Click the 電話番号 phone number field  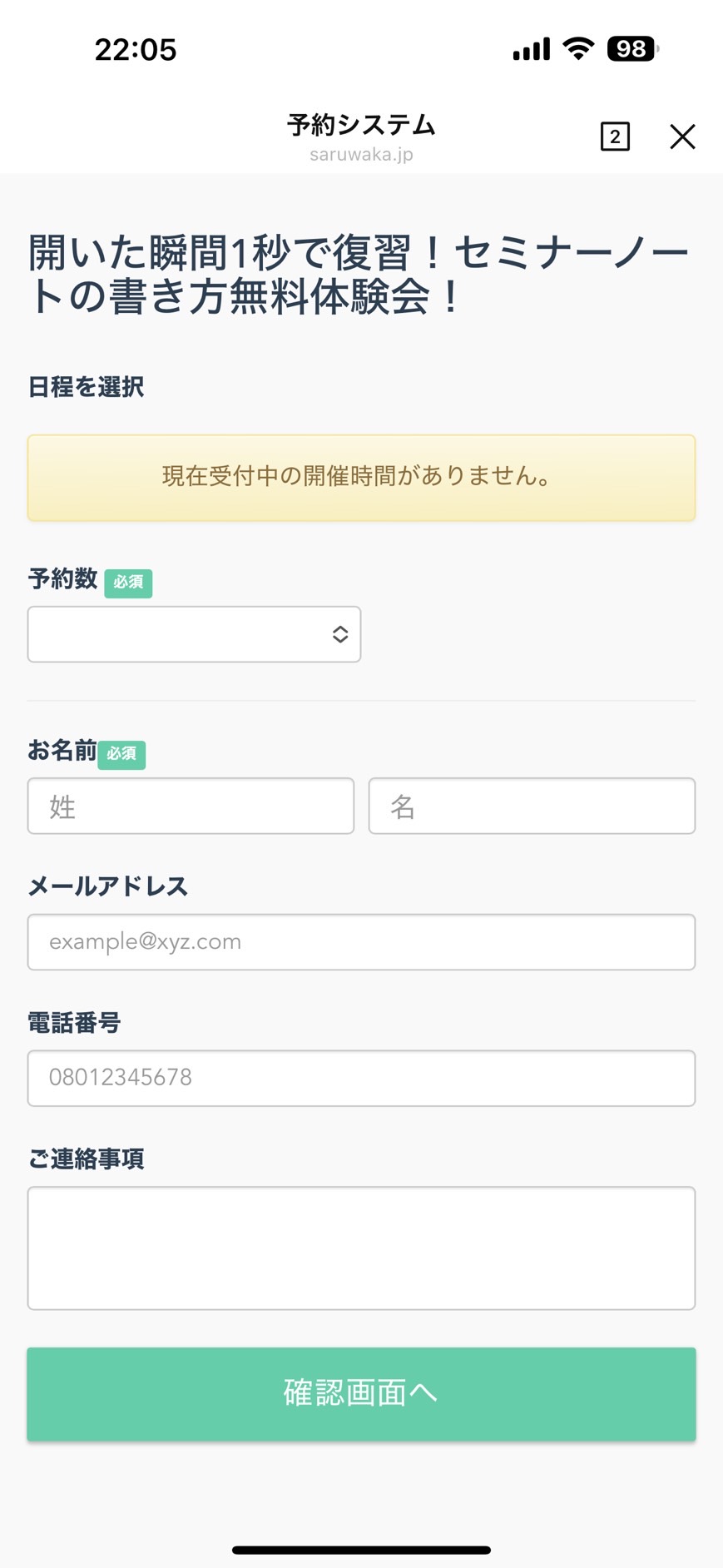tap(361, 1078)
